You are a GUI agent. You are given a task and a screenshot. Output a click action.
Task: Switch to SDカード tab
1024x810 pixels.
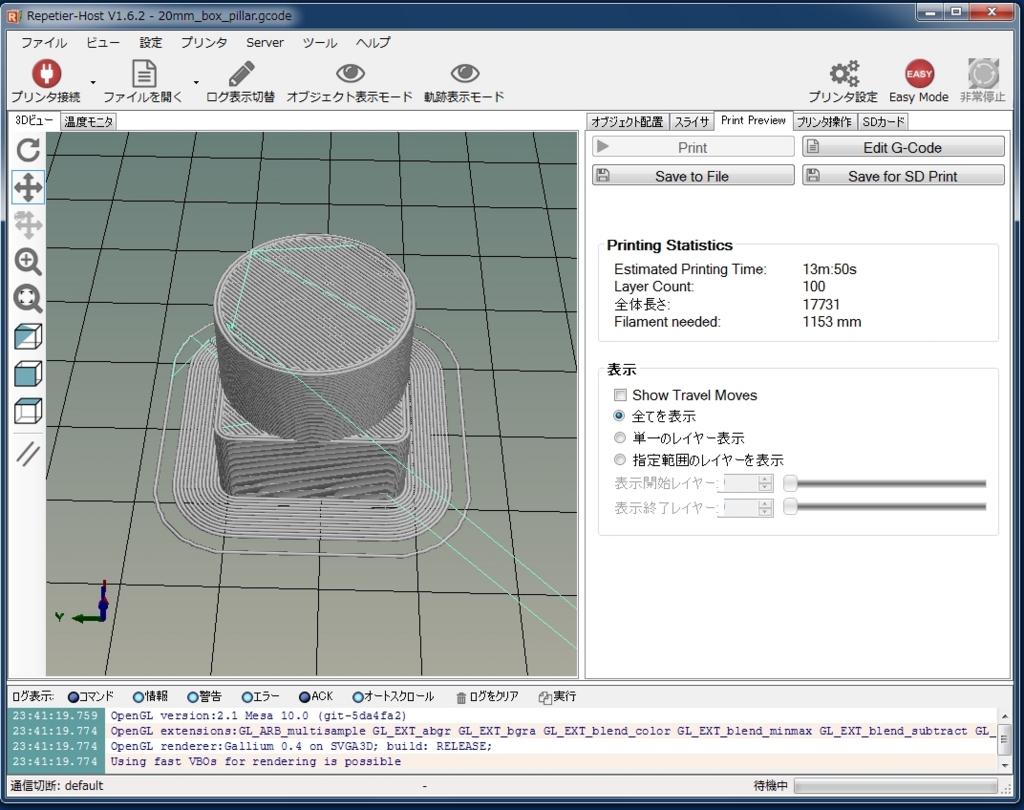(x=884, y=122)
